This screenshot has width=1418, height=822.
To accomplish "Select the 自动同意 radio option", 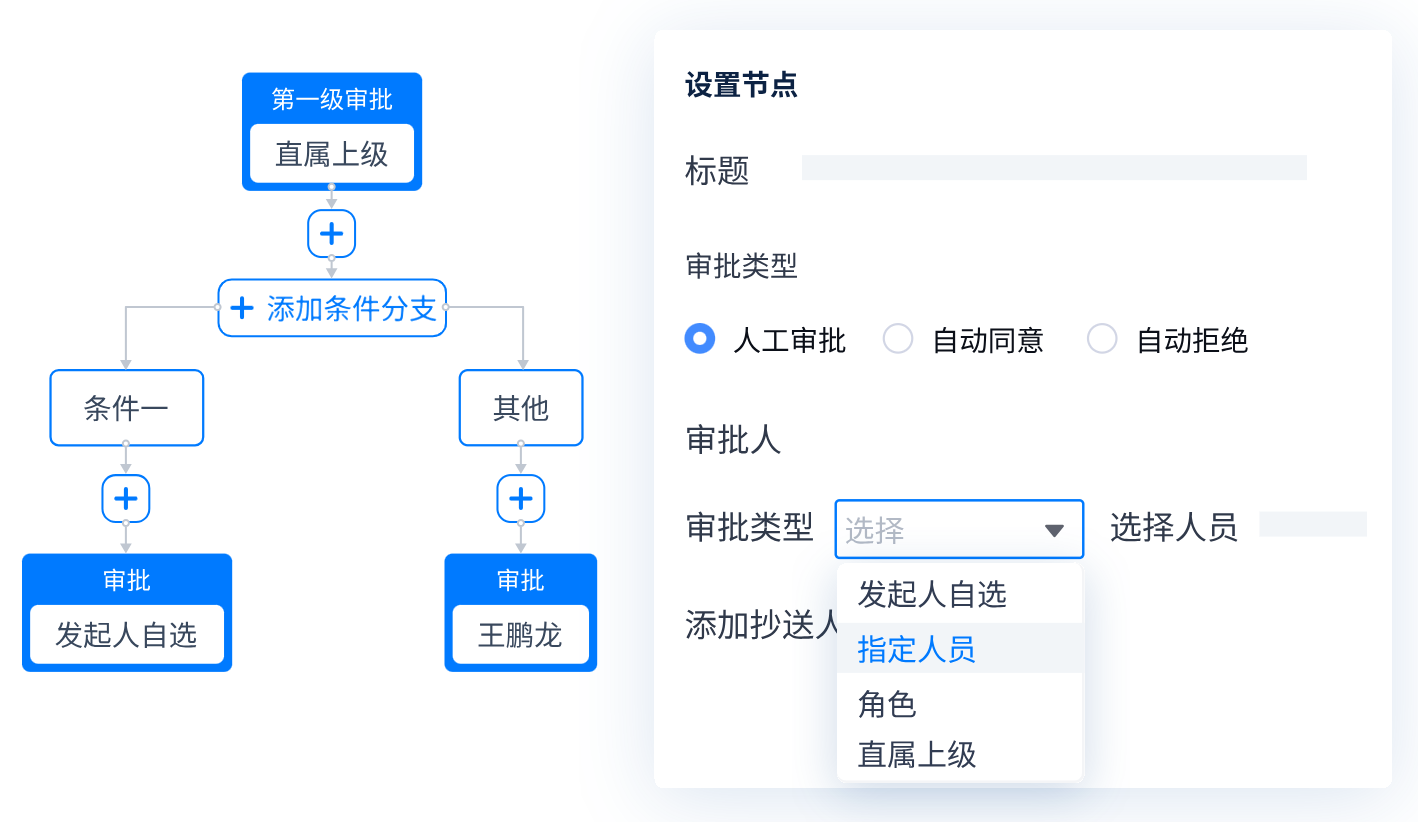I will [x=898, y=340].
